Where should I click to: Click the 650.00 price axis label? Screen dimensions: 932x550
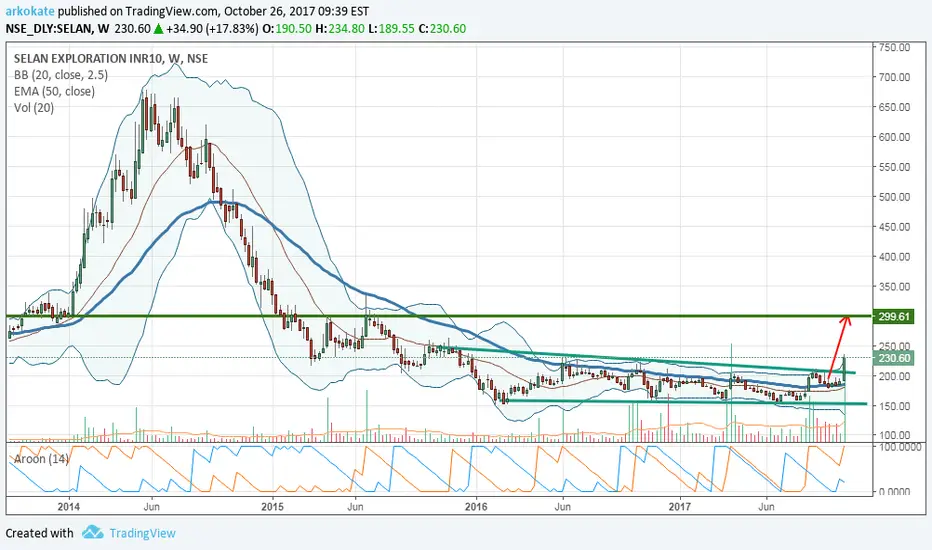tap(895, 107)
